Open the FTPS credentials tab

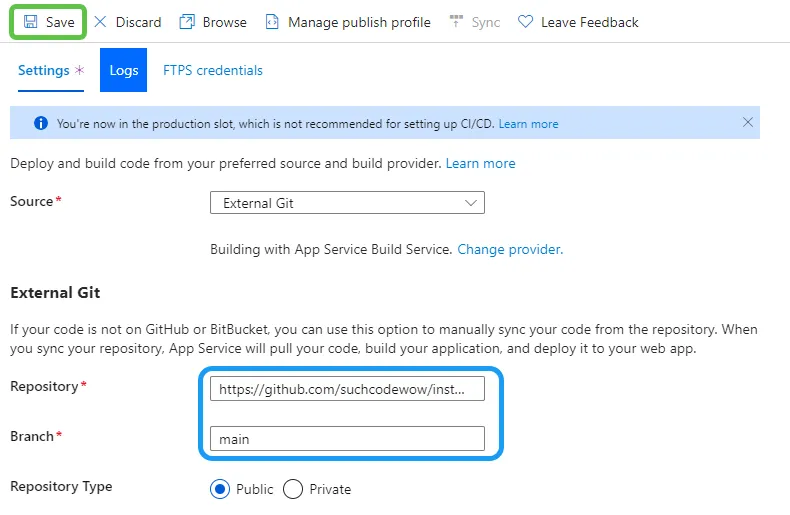[213, 70]
